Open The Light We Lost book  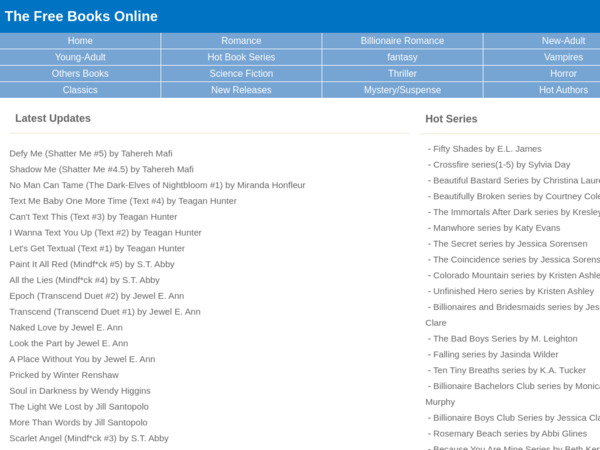pos(79,406)
